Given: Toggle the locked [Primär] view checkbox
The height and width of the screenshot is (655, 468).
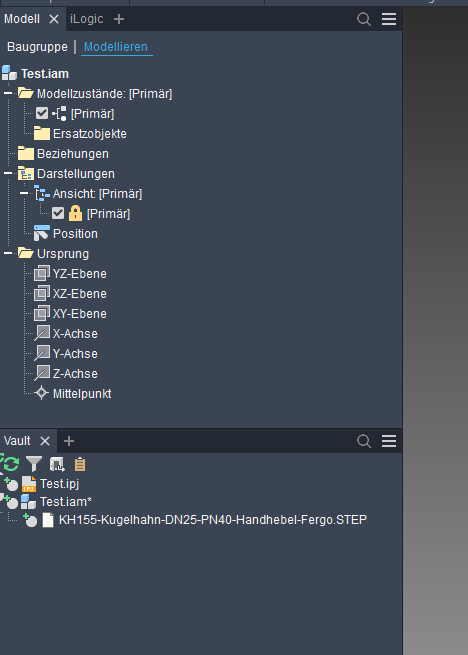Looking at the screenshot, I should click(x=58, y=213).
